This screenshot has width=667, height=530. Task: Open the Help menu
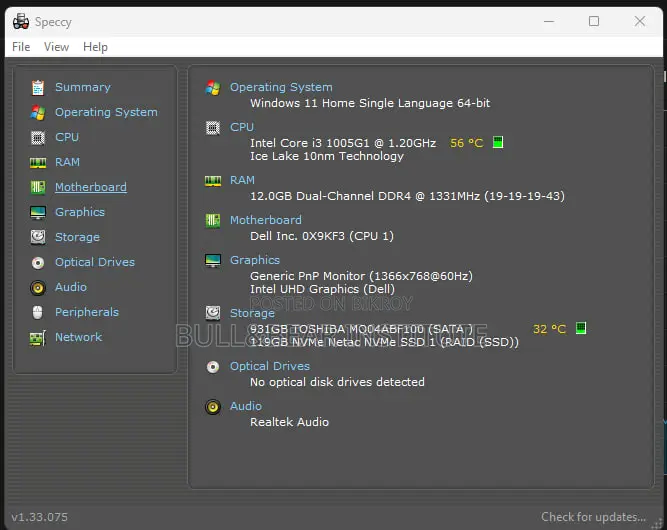tap(95, 47)
